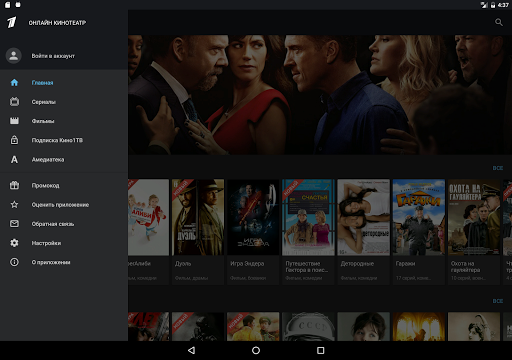Tap the star icon to rate app
This screenshot has height=360, width=512.
coord(14,204)
